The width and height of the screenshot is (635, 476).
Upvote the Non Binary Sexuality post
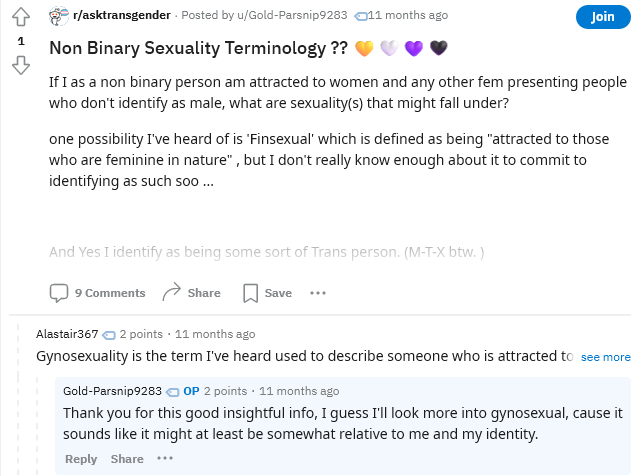click(21, 18)
